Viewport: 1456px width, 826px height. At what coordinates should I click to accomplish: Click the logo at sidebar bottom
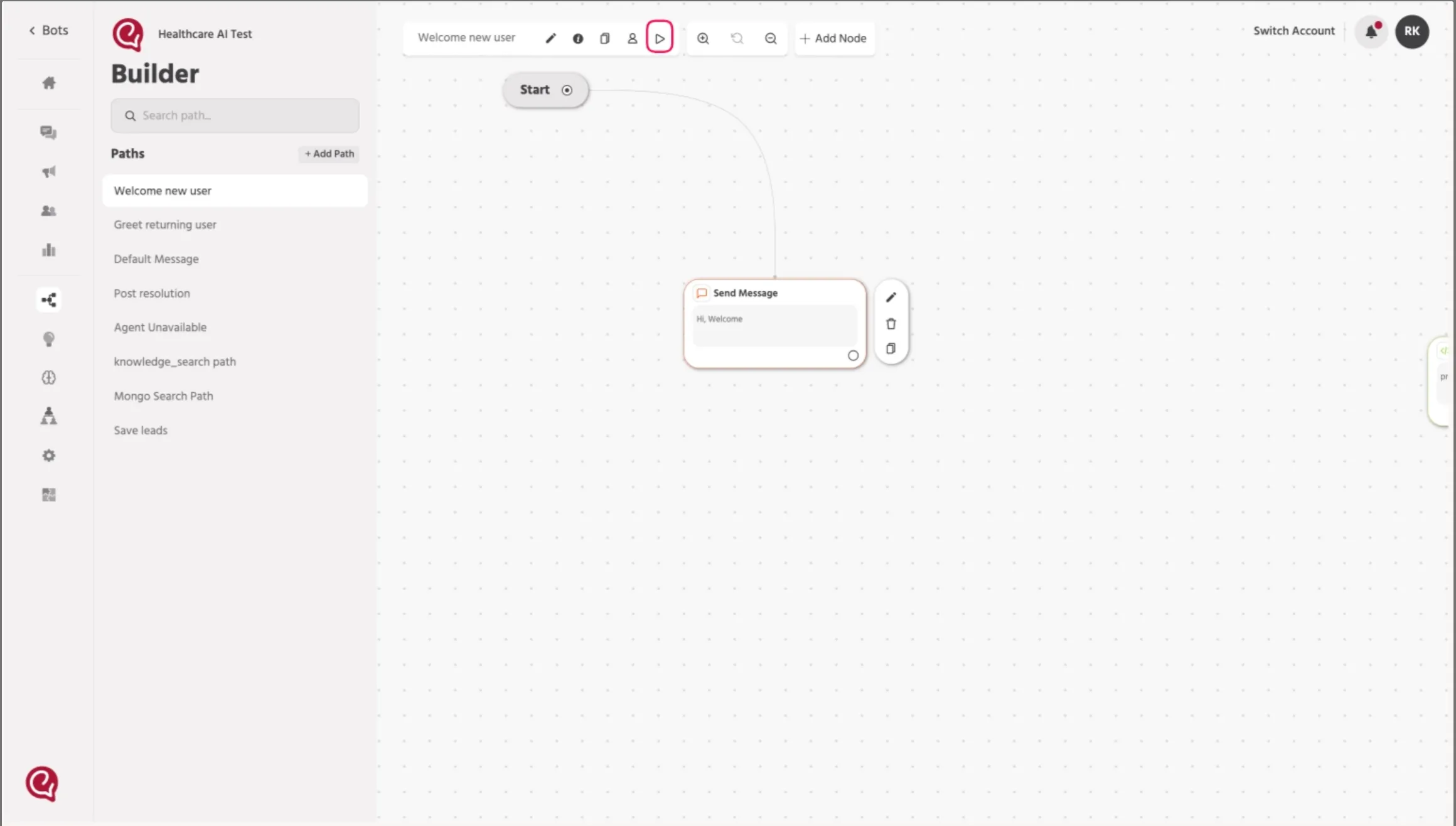click(x=42, y=784)
